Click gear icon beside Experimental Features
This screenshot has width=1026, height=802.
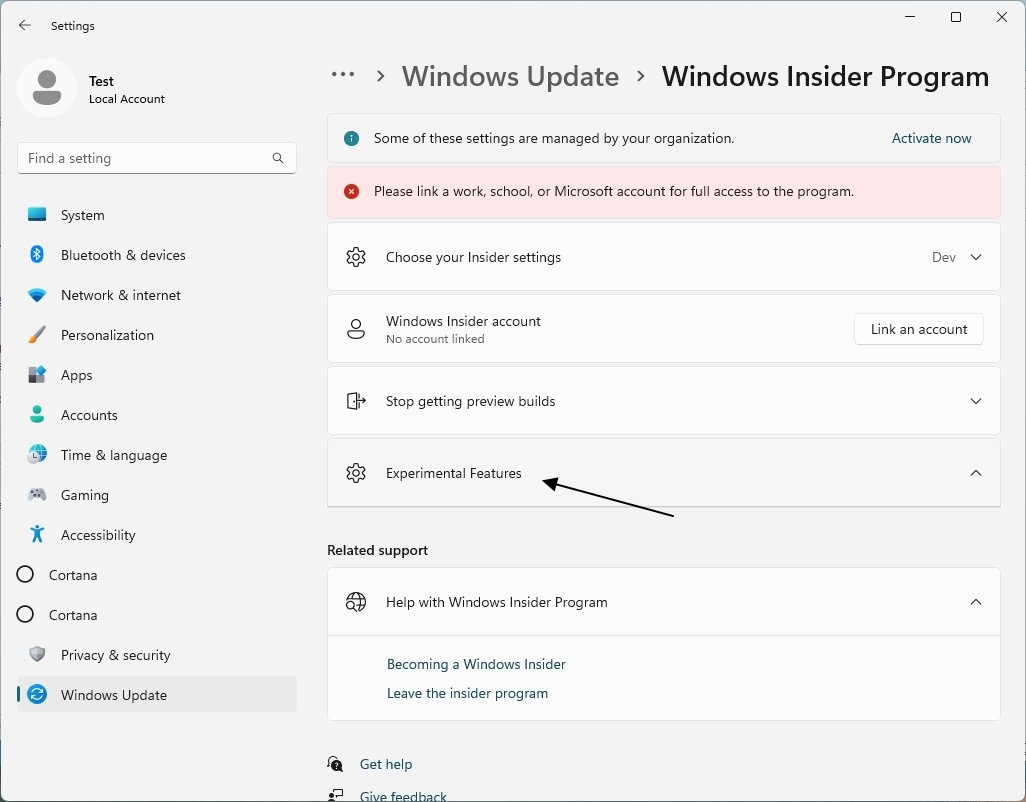pos(356,473)
